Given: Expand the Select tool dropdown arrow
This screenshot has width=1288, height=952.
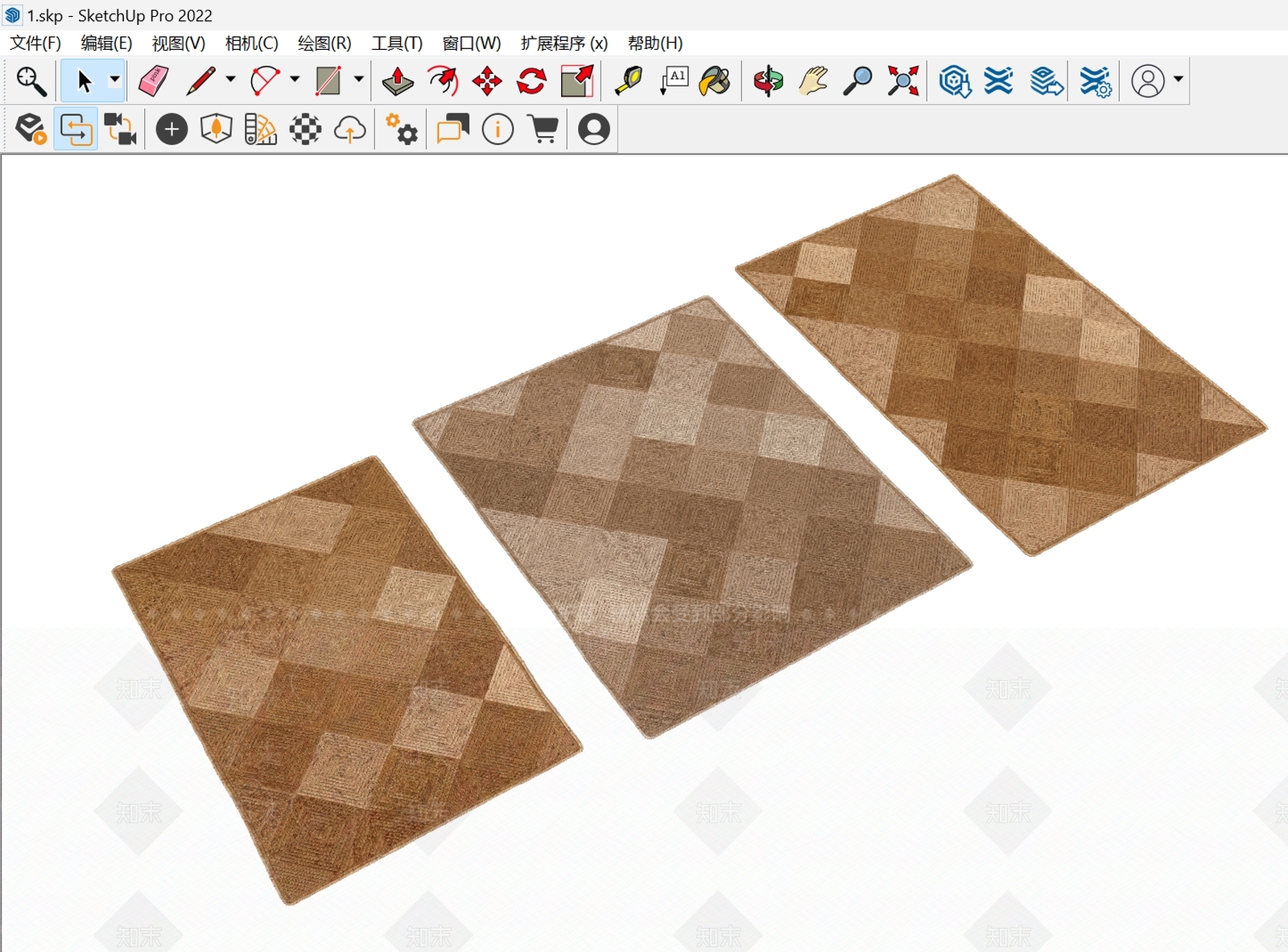Looking at the screenshot, I should pos(114,80).
